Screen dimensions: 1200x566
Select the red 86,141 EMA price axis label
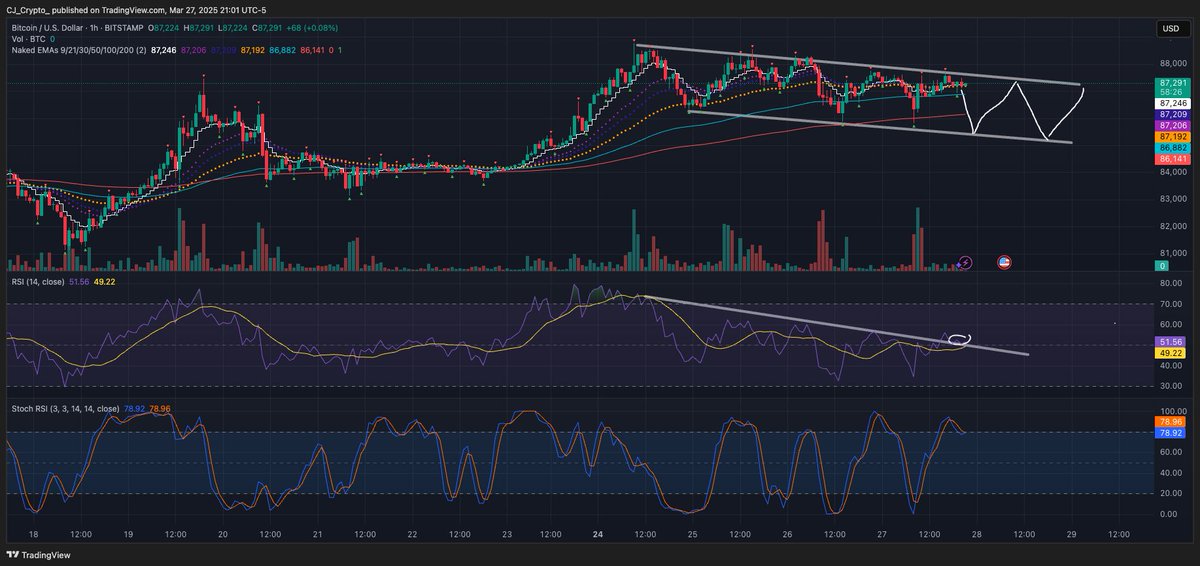click(1171, 159)
